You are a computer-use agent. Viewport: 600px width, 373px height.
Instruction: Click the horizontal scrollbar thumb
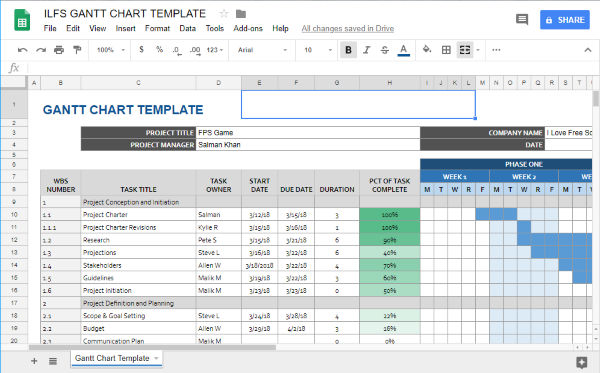(152, 347)
